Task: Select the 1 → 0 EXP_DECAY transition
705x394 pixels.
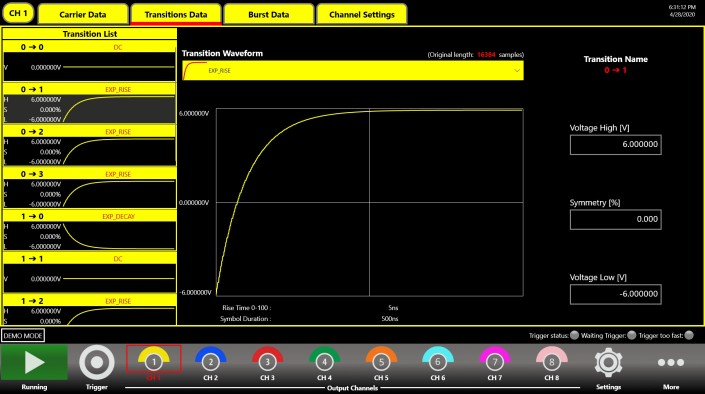Action: [89, 230]
